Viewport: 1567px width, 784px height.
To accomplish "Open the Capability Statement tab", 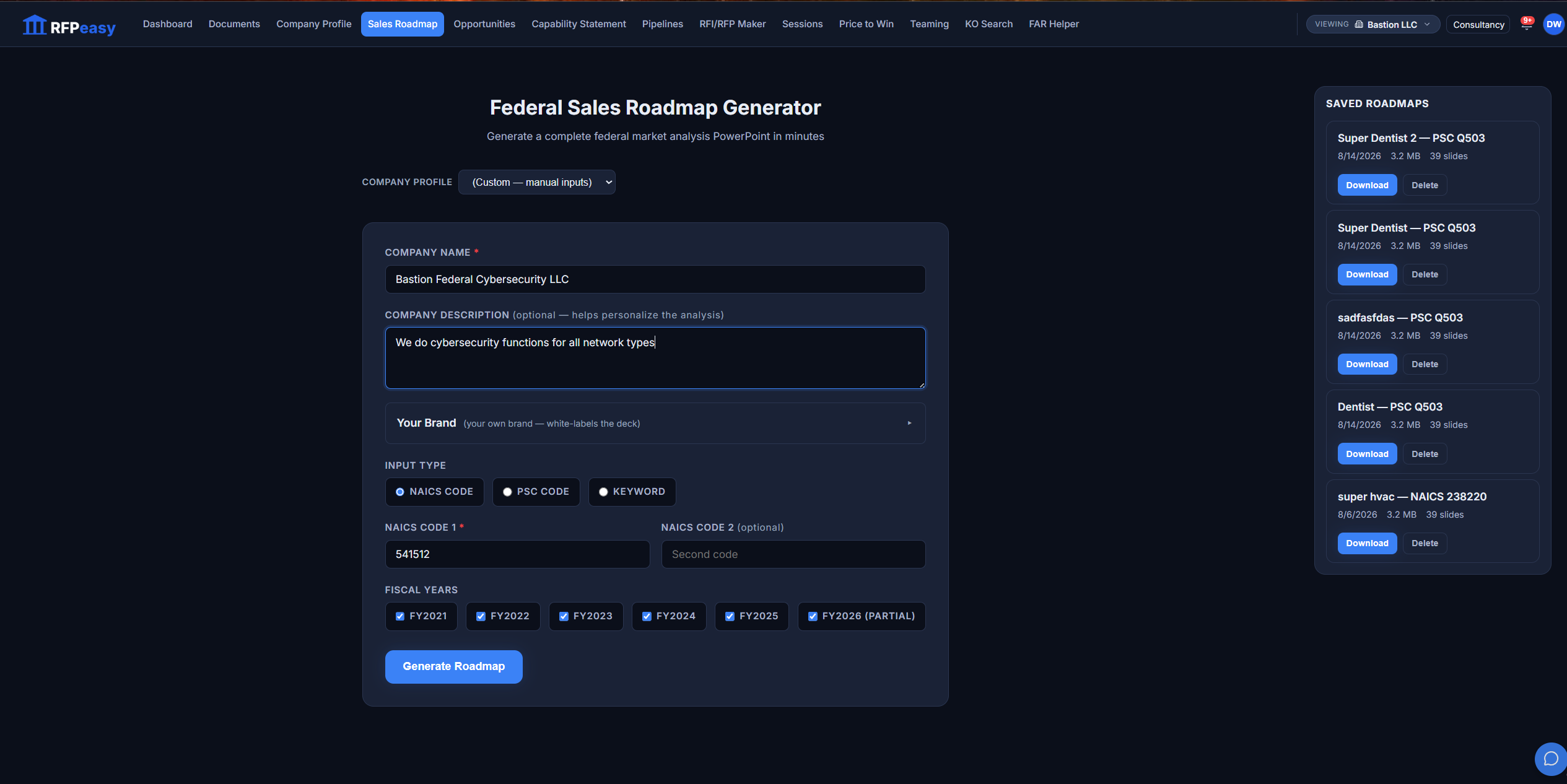I will pyautogui.click(x=578, y=24).
